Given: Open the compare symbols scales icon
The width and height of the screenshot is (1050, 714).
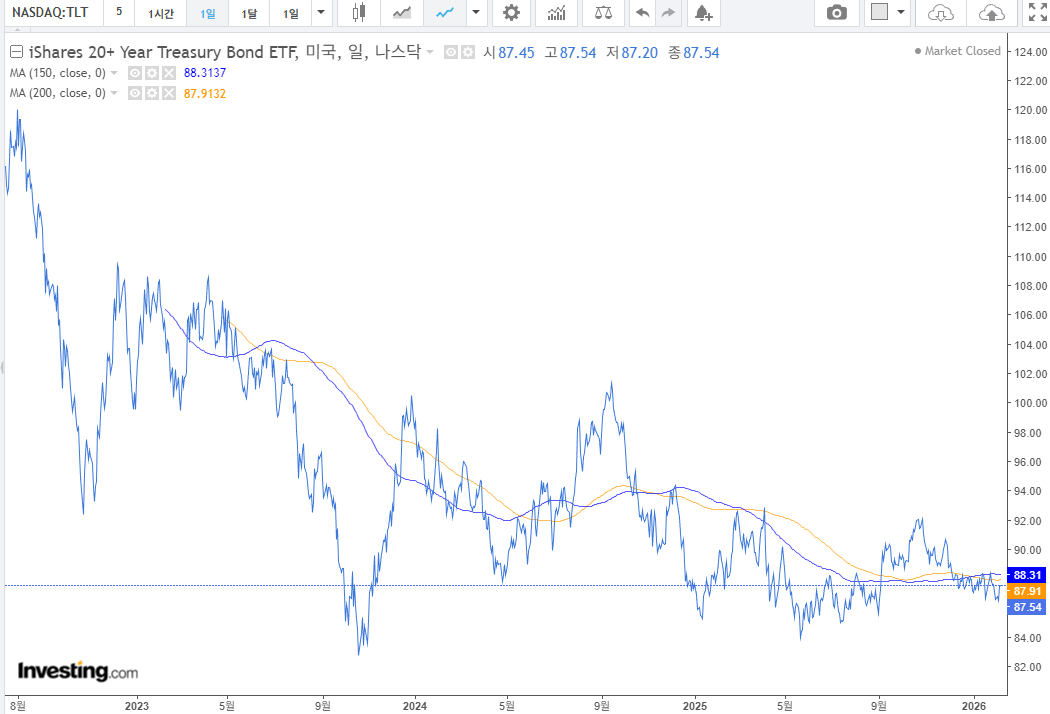Looking at the screenshot, I should 603,13.
